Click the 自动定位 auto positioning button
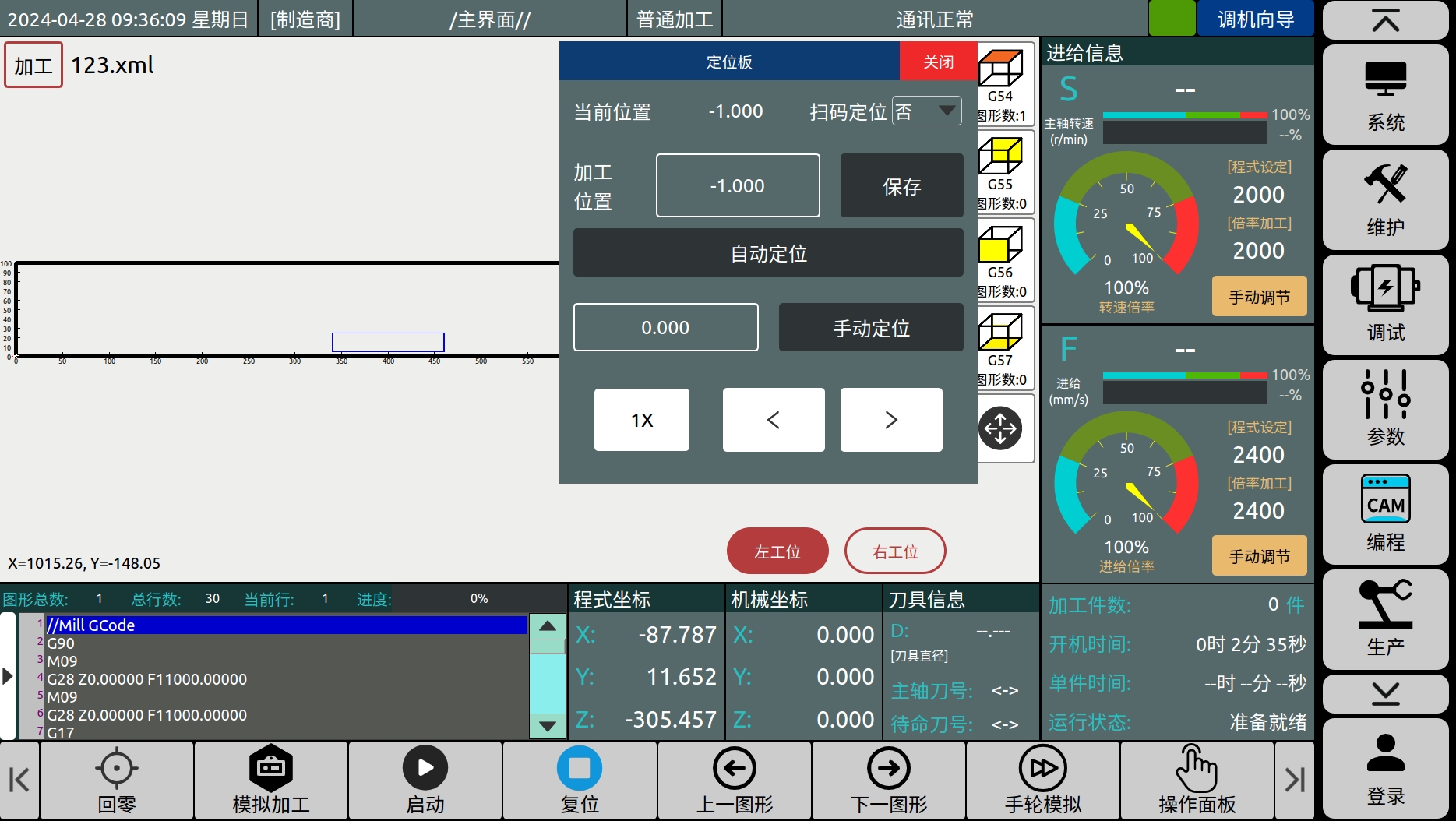The height and width of the screenshot is (821, 1456). (x=768, y=253)
